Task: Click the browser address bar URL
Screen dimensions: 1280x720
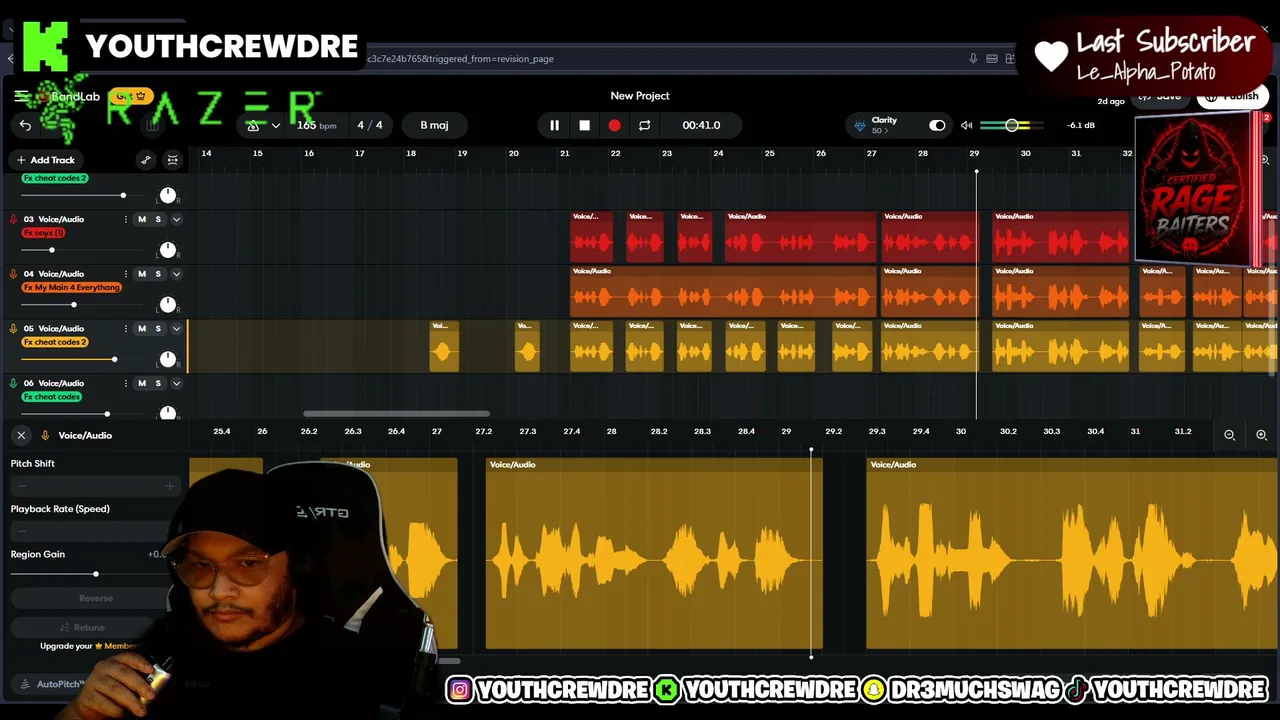Action: pos(460,59)
